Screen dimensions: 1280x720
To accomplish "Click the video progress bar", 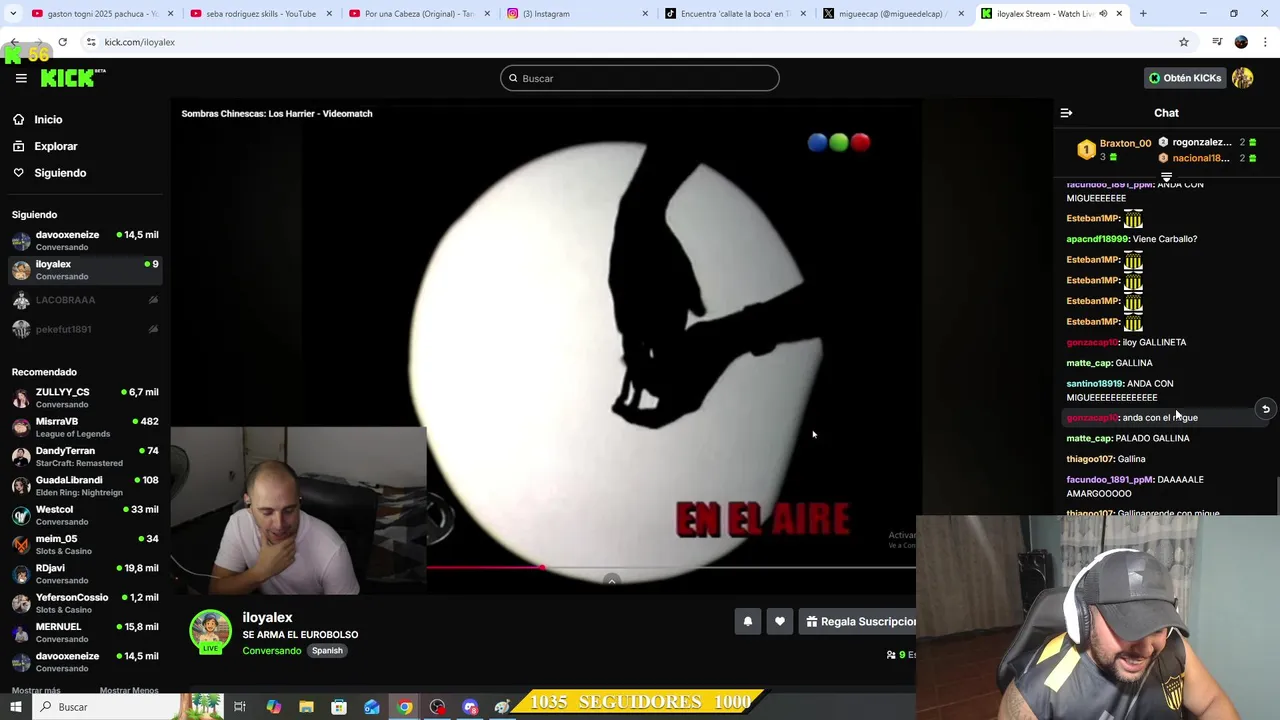I will click(x=670, y=568).
